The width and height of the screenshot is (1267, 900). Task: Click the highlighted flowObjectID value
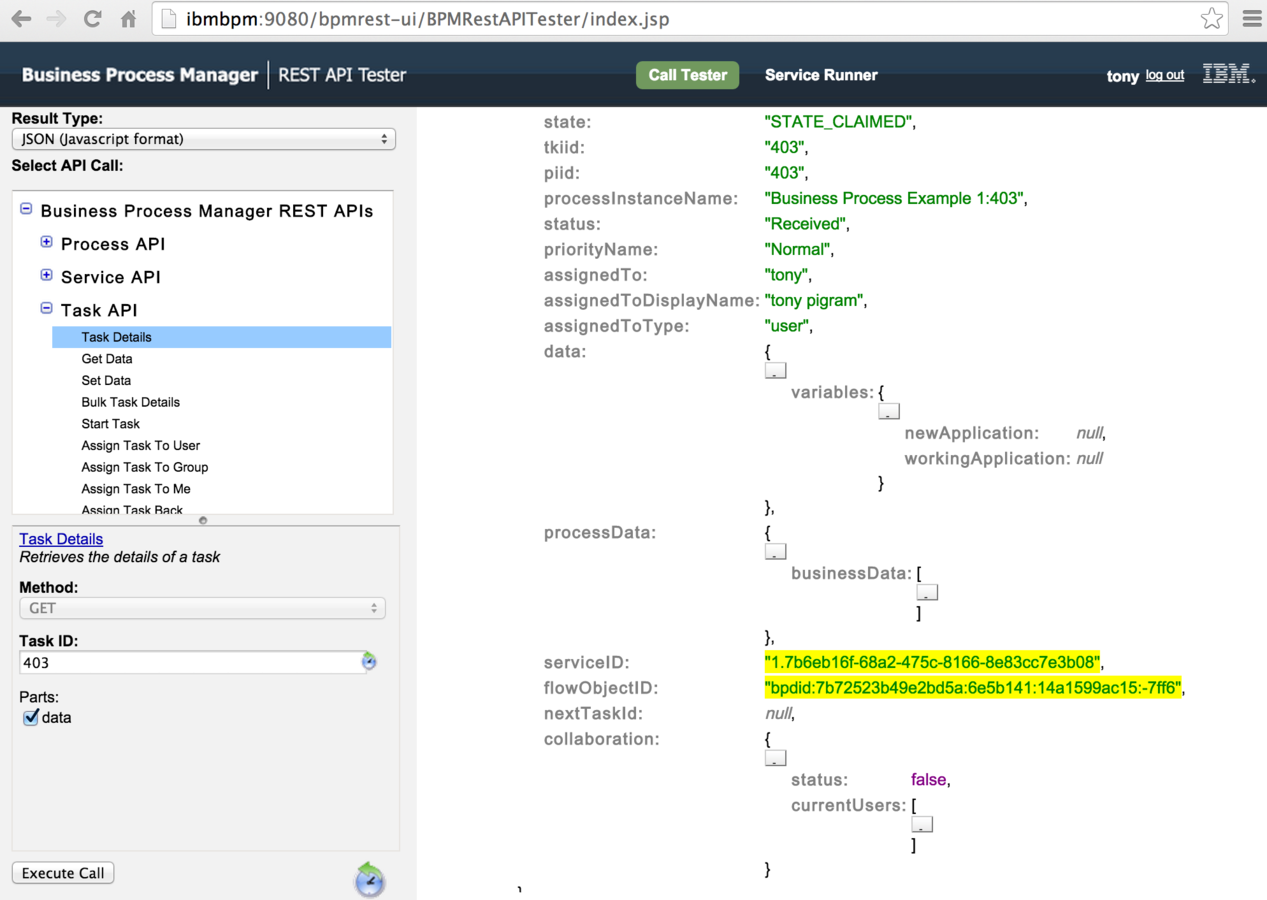point(973,688)
